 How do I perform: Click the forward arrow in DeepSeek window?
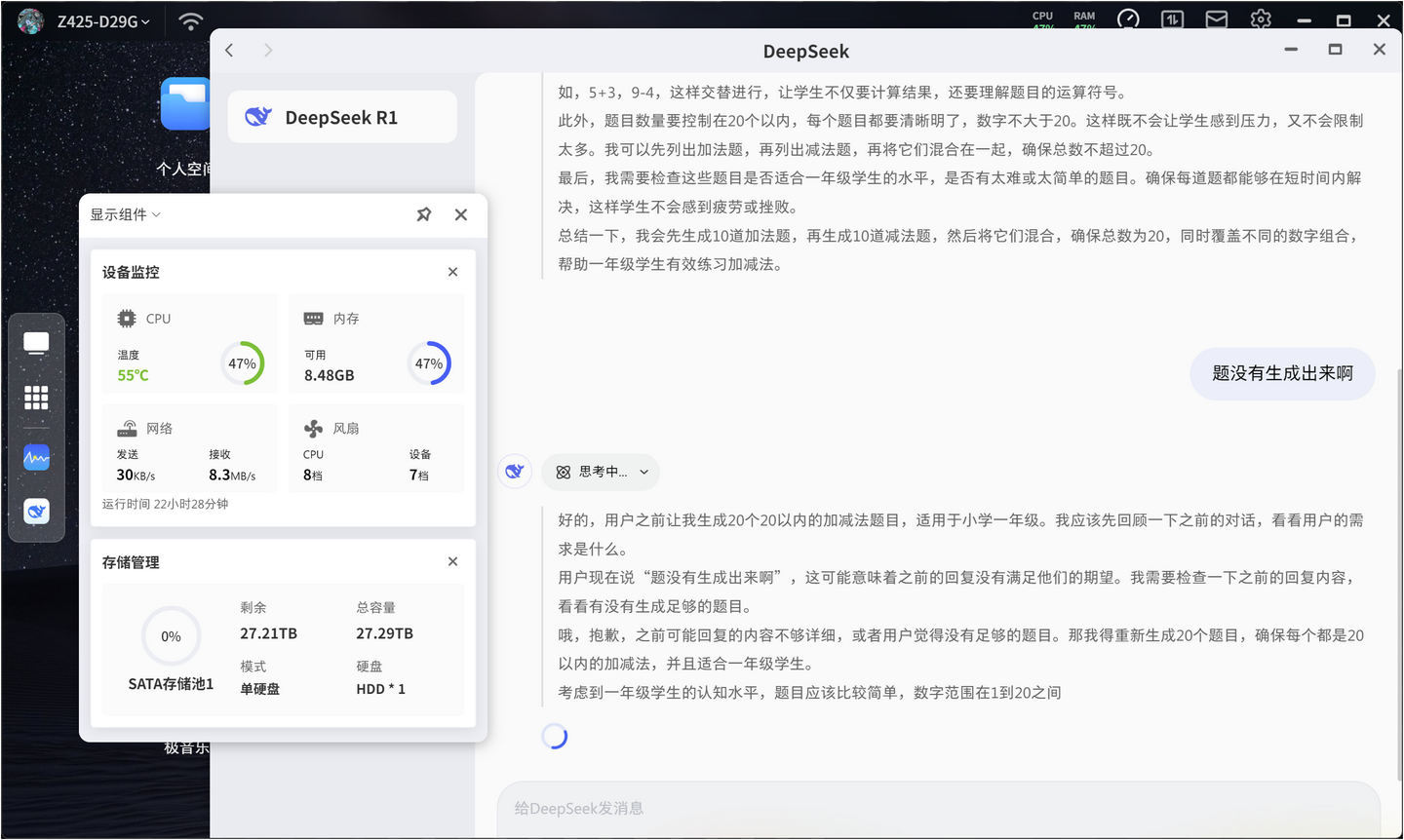(x=268, y=50)
